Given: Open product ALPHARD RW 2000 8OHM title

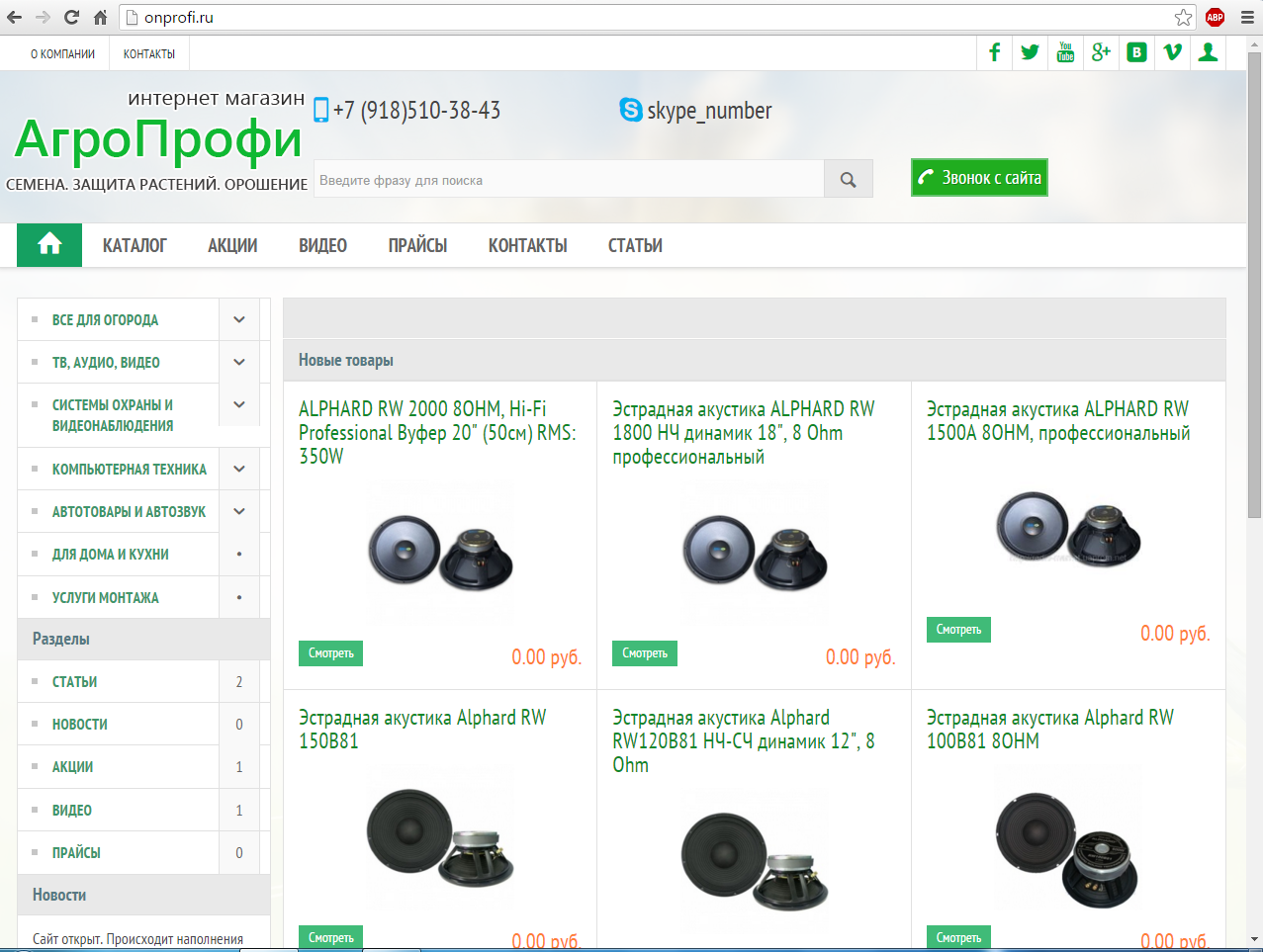Looking at the screenshot, I should [x=437, y=432].
